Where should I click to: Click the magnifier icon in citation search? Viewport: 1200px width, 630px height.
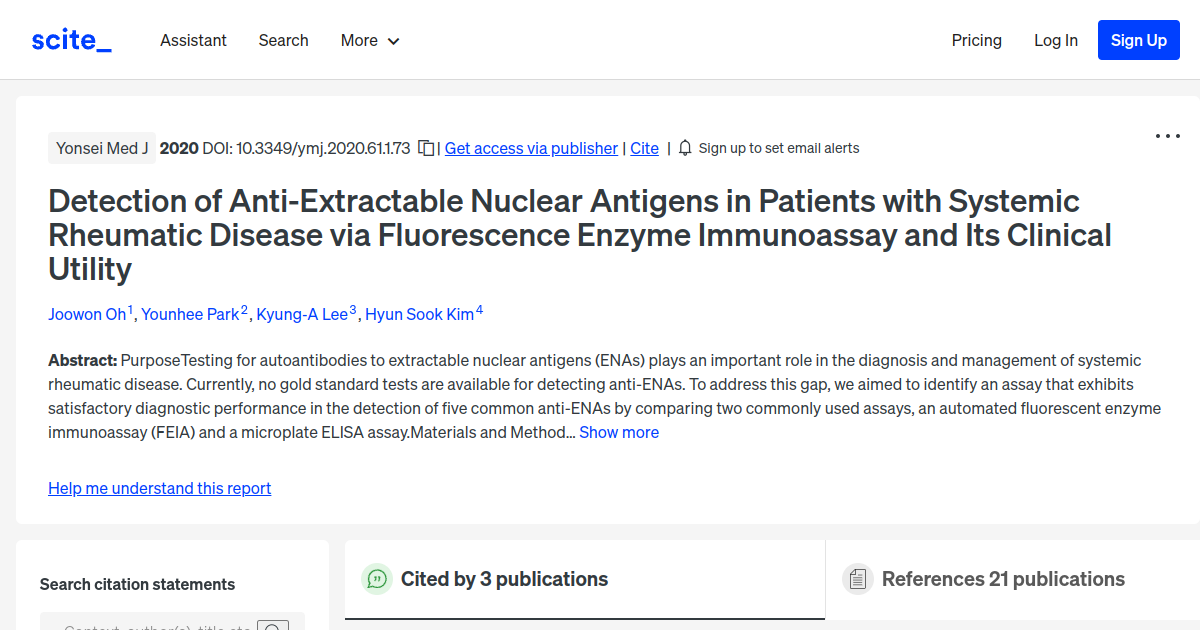tap(273, 626)
